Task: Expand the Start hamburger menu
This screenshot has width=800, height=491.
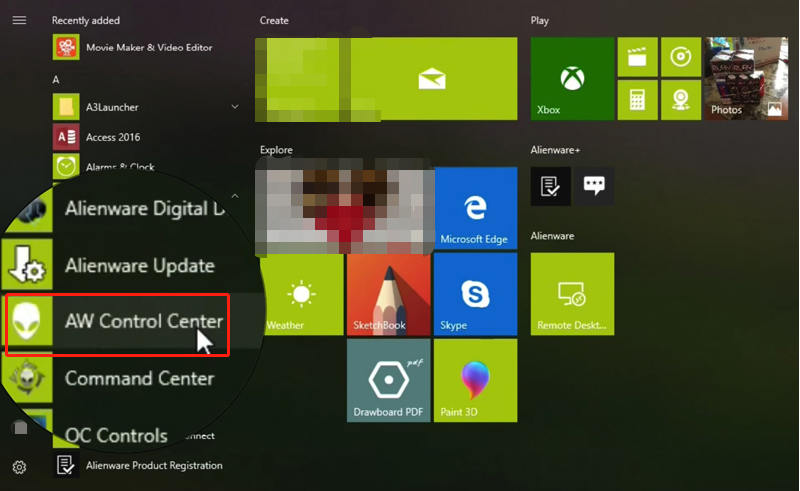Action: 19,20
